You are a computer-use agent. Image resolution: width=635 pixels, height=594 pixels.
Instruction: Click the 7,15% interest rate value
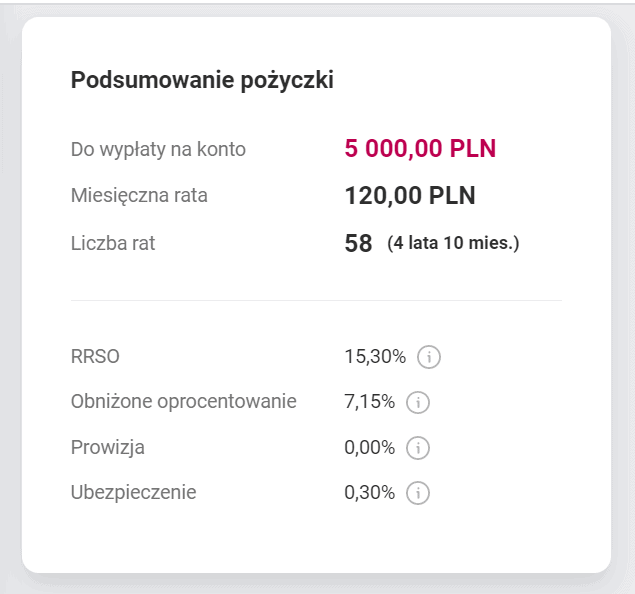[369, 402]
